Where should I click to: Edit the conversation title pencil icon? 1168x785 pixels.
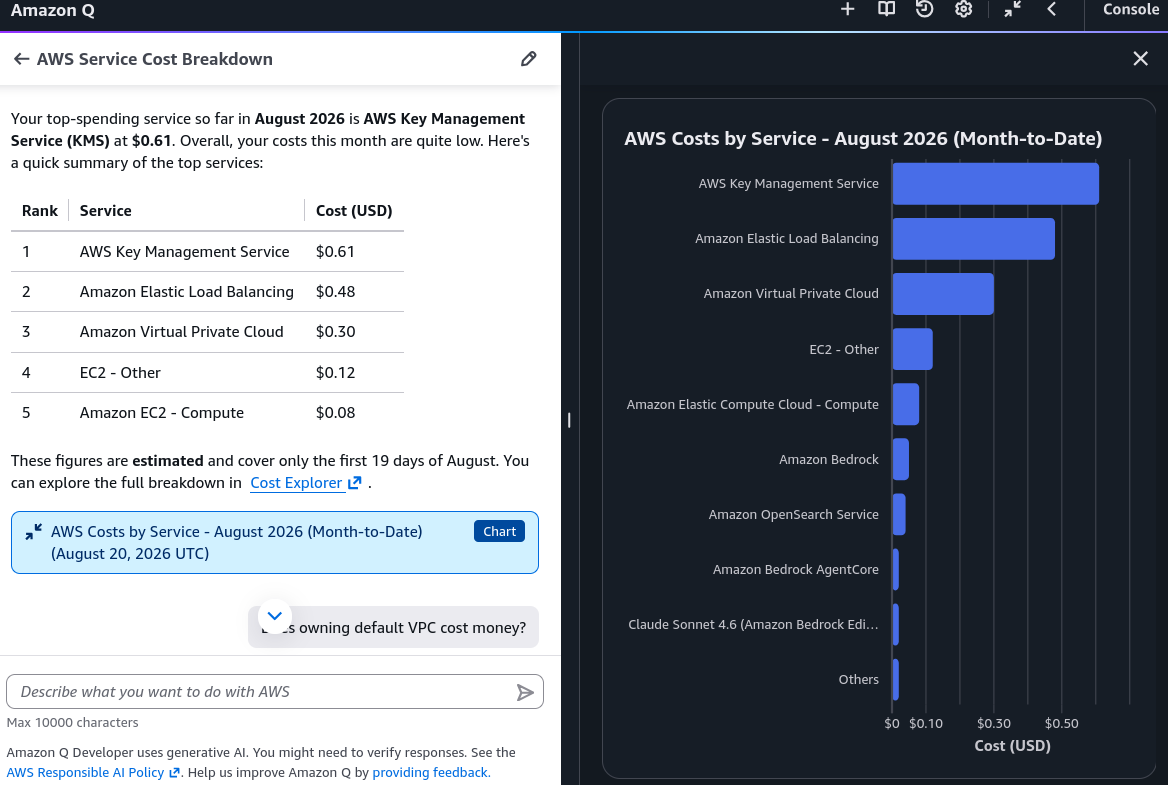coord(528,59)
